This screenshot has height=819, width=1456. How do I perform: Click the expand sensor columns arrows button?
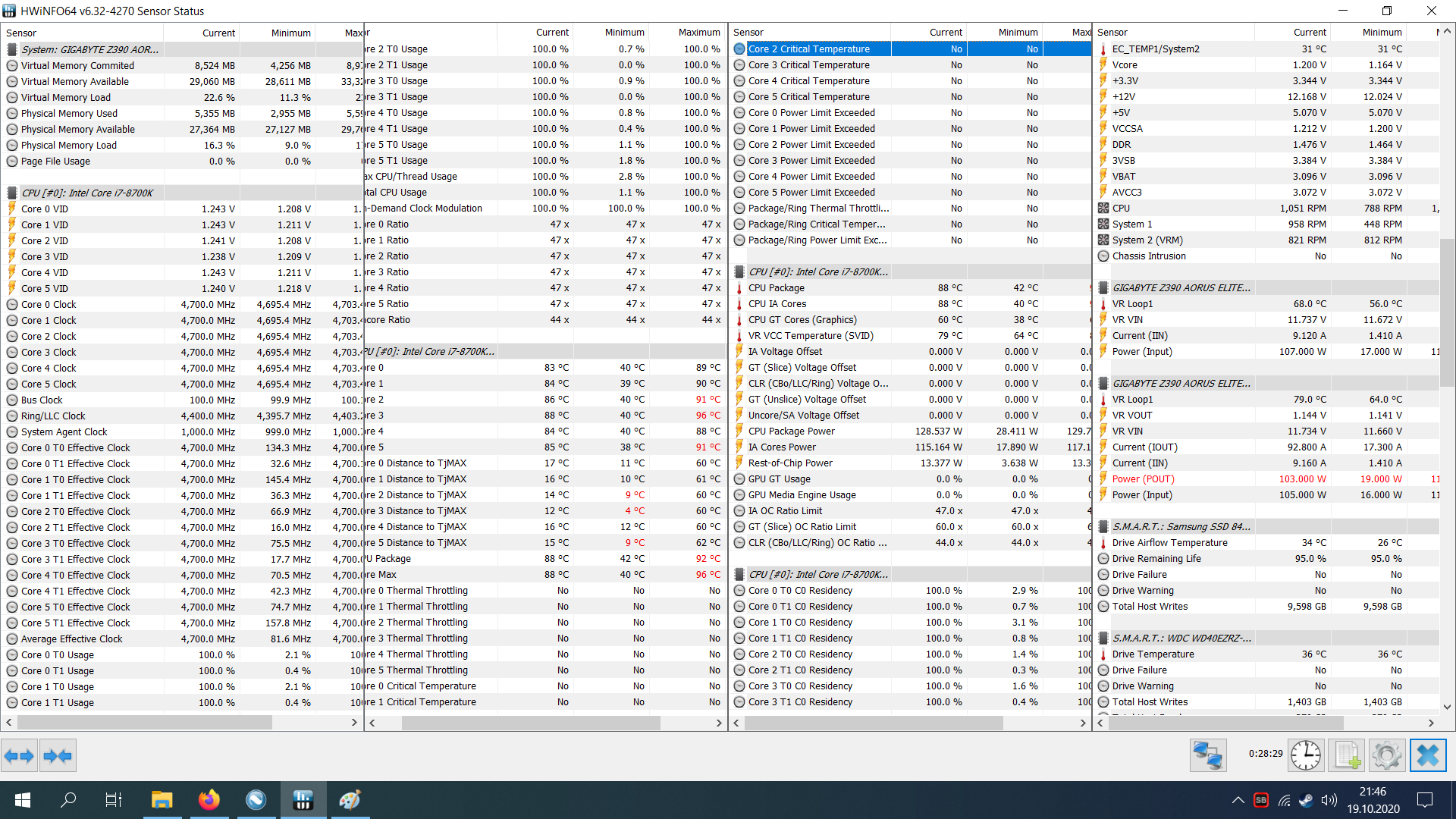[x=19, y=755]
